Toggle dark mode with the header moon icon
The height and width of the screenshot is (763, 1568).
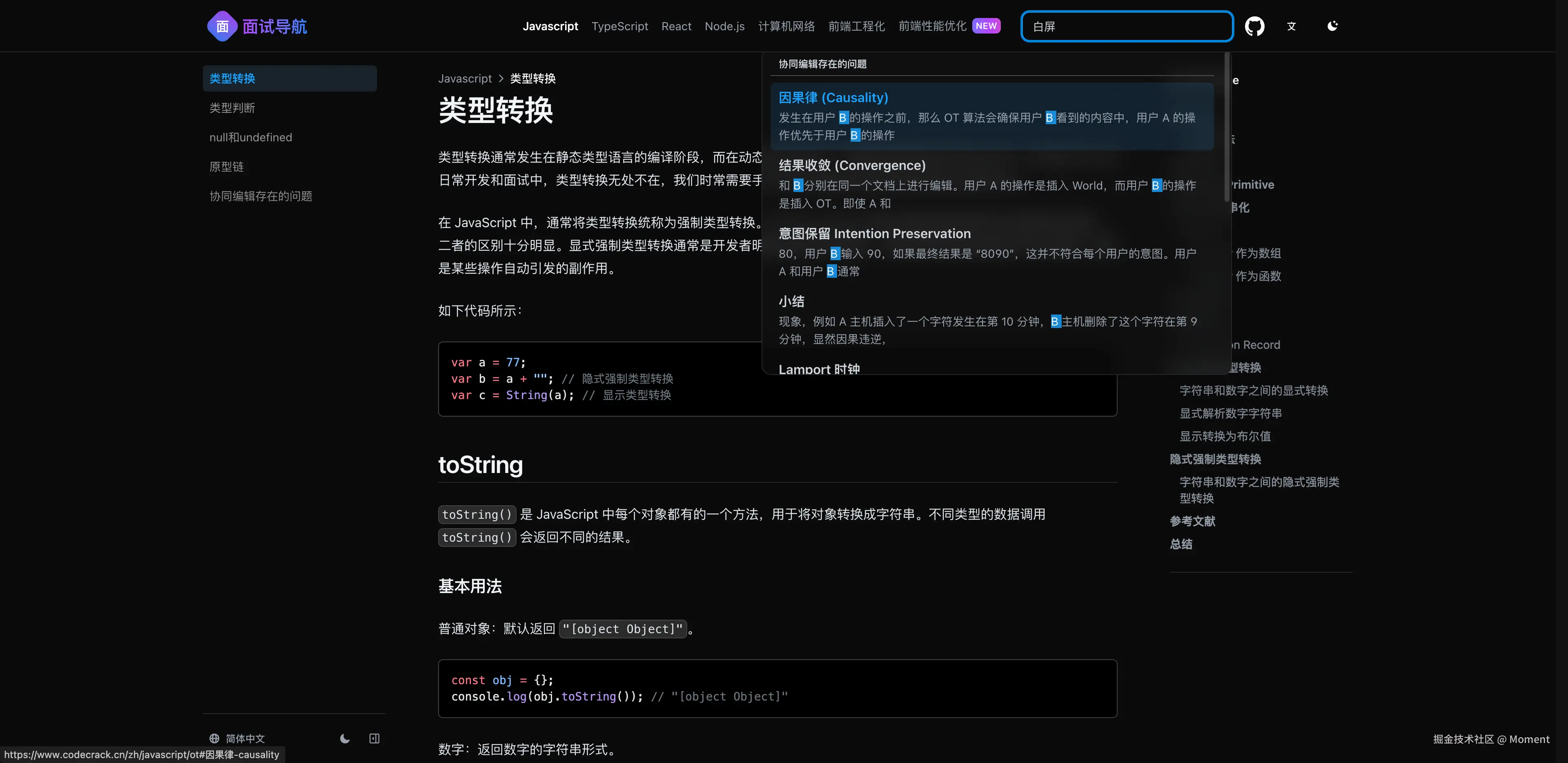click(x=1332, y=26)
